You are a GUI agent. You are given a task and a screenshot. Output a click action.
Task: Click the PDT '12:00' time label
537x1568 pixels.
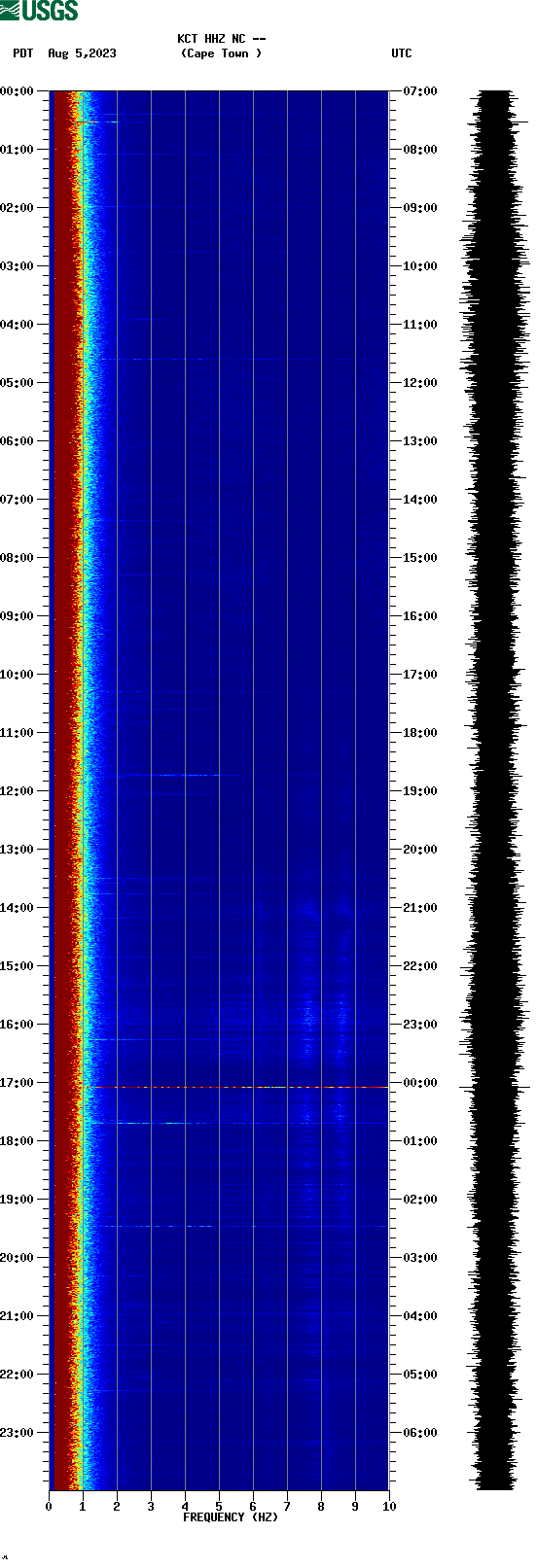tap(17, 791)
